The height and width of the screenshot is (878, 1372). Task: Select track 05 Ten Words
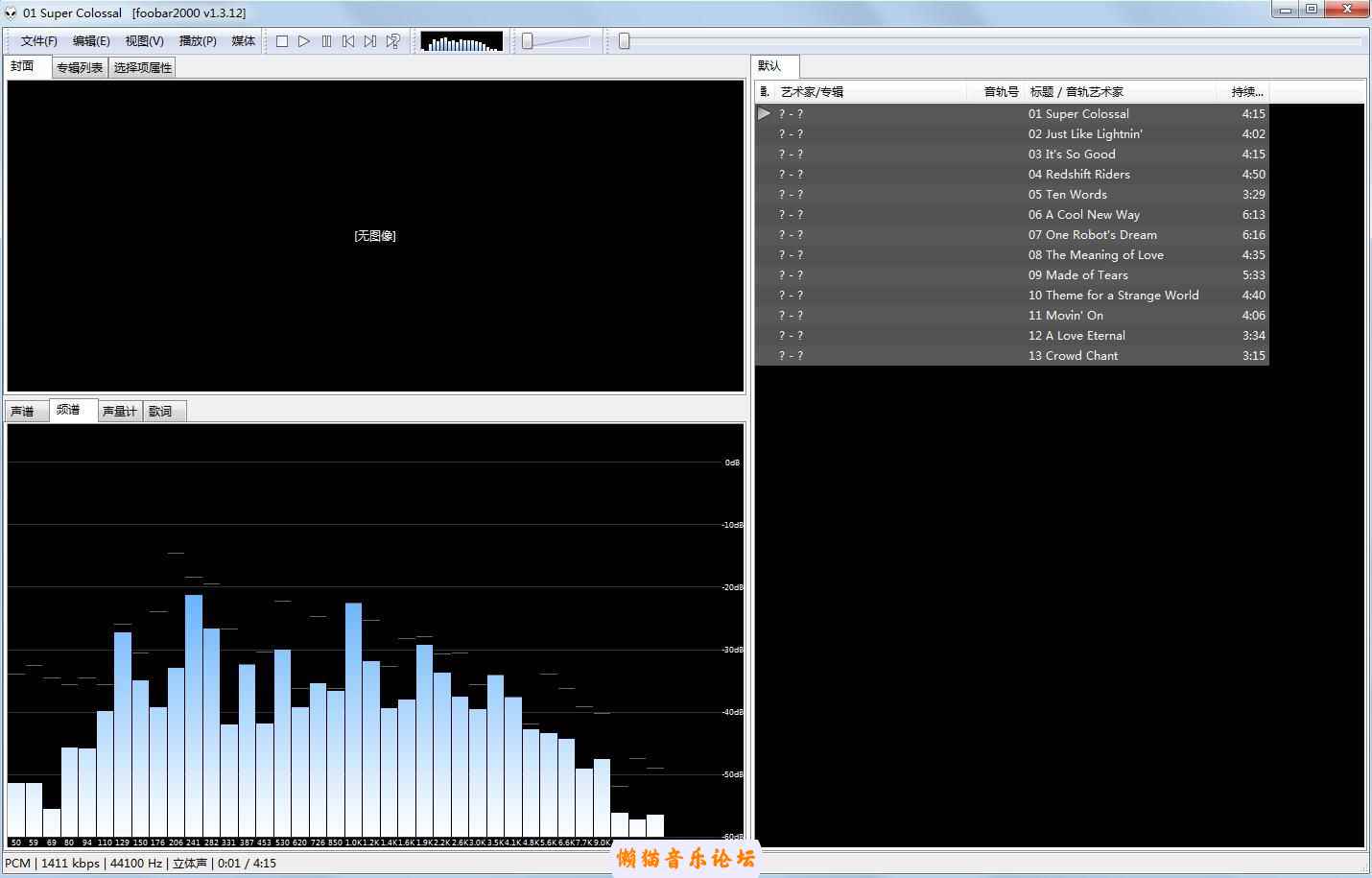(1012, 194)
